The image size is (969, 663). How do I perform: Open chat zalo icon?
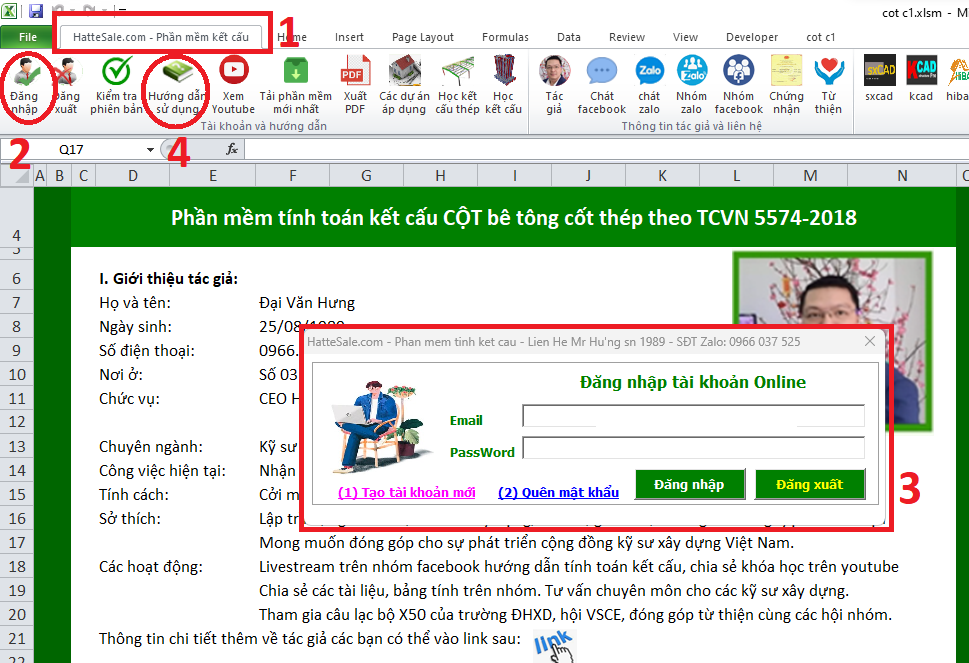point(649,85)
